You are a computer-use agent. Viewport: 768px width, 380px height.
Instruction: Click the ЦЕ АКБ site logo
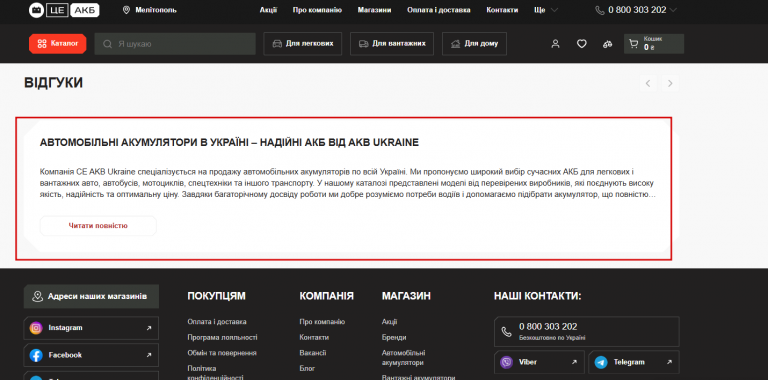point(64,10)
